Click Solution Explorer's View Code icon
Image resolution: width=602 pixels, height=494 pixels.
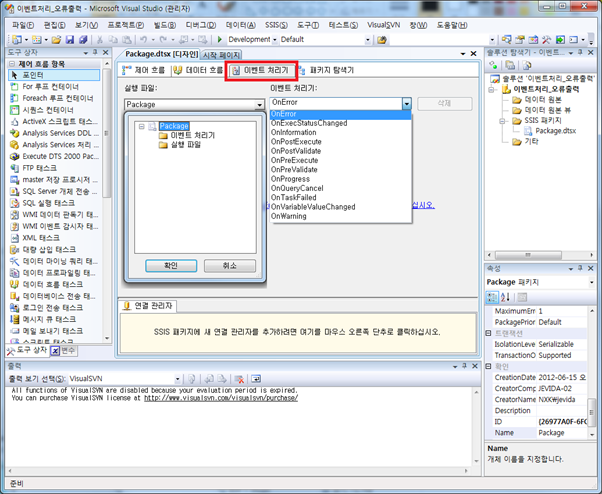(528, 65)
